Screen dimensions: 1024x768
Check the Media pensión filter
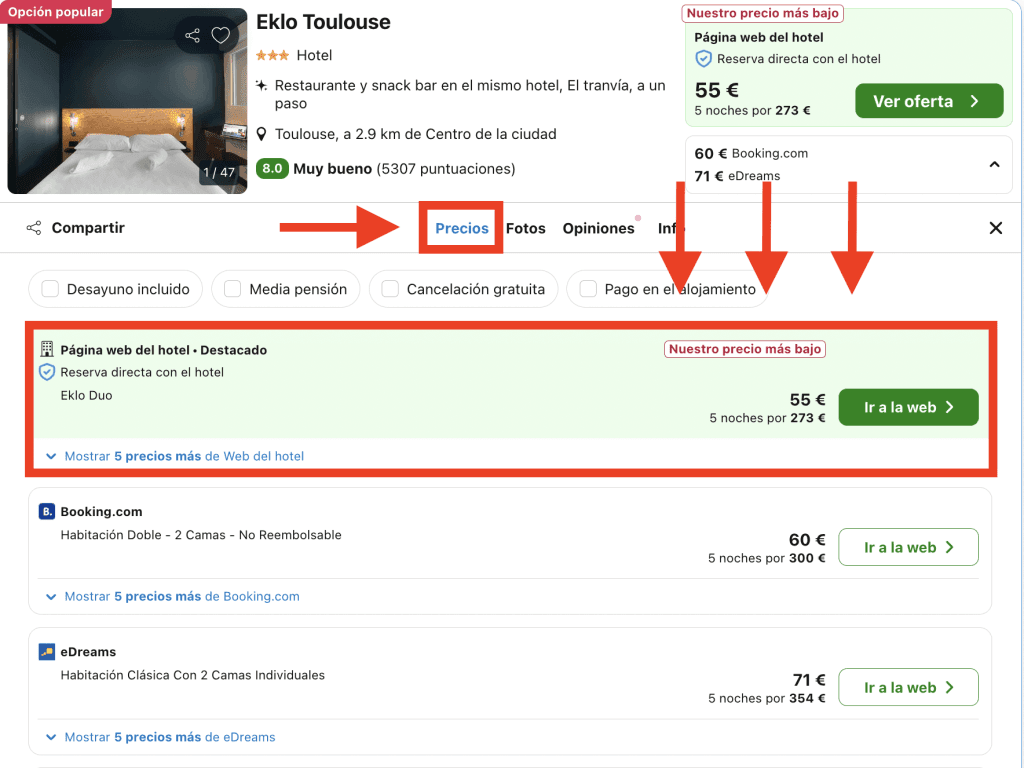pyautogui.click(x=232, y=289)
